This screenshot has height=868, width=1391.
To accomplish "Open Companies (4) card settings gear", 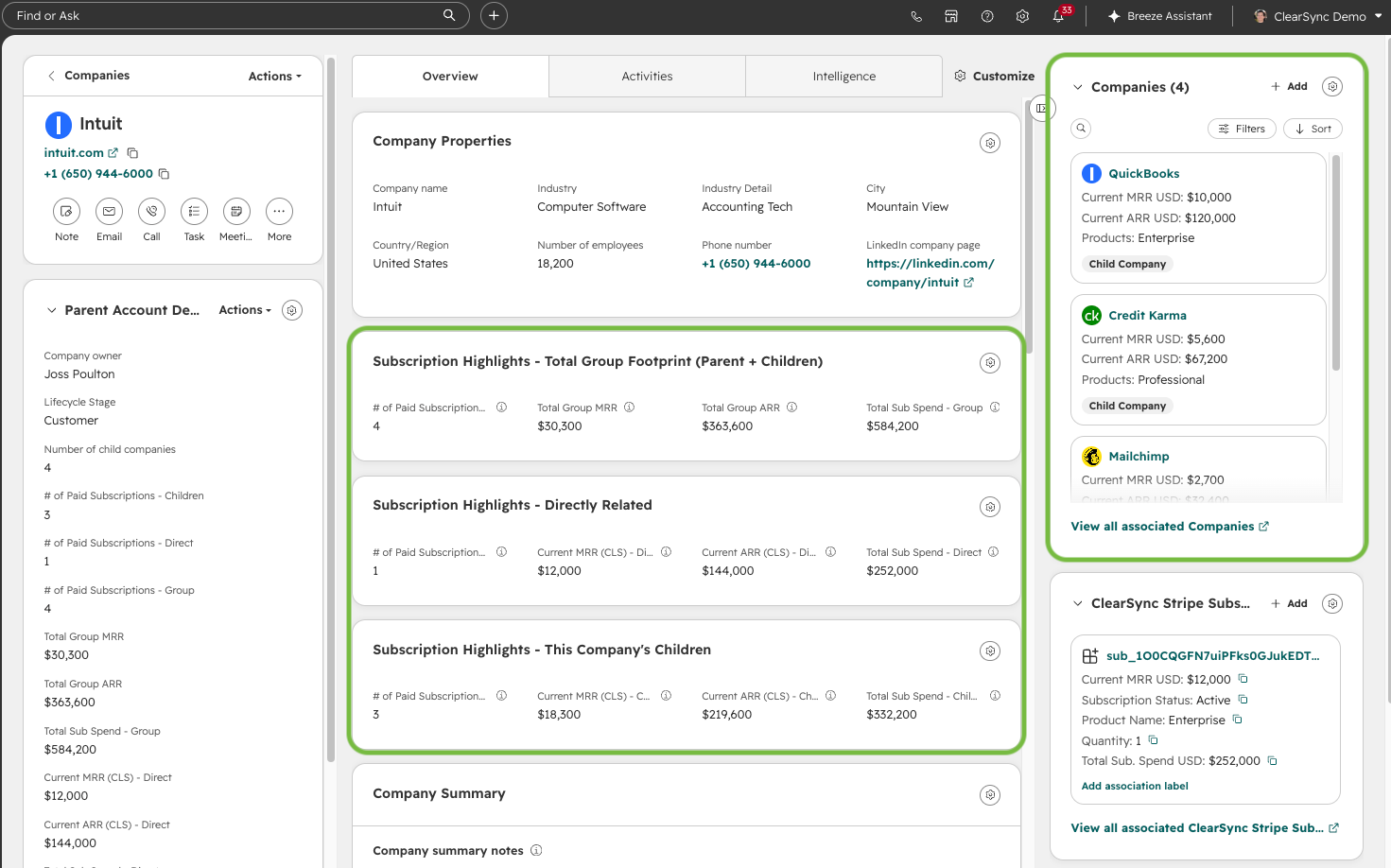I will 1332,86.
